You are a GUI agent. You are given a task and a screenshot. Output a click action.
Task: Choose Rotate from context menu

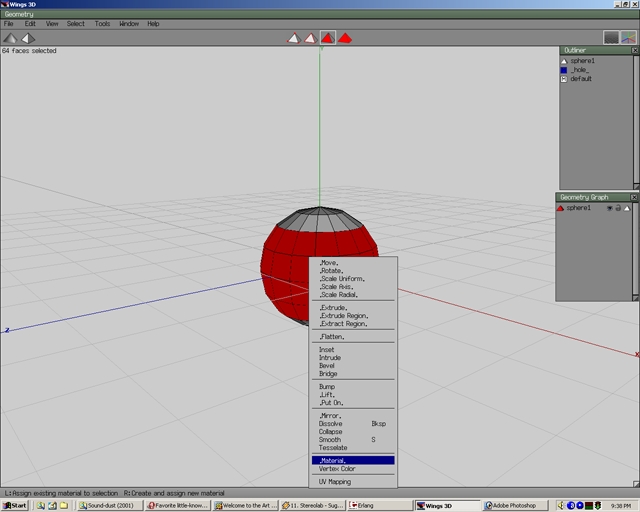(x=353, y=271)
